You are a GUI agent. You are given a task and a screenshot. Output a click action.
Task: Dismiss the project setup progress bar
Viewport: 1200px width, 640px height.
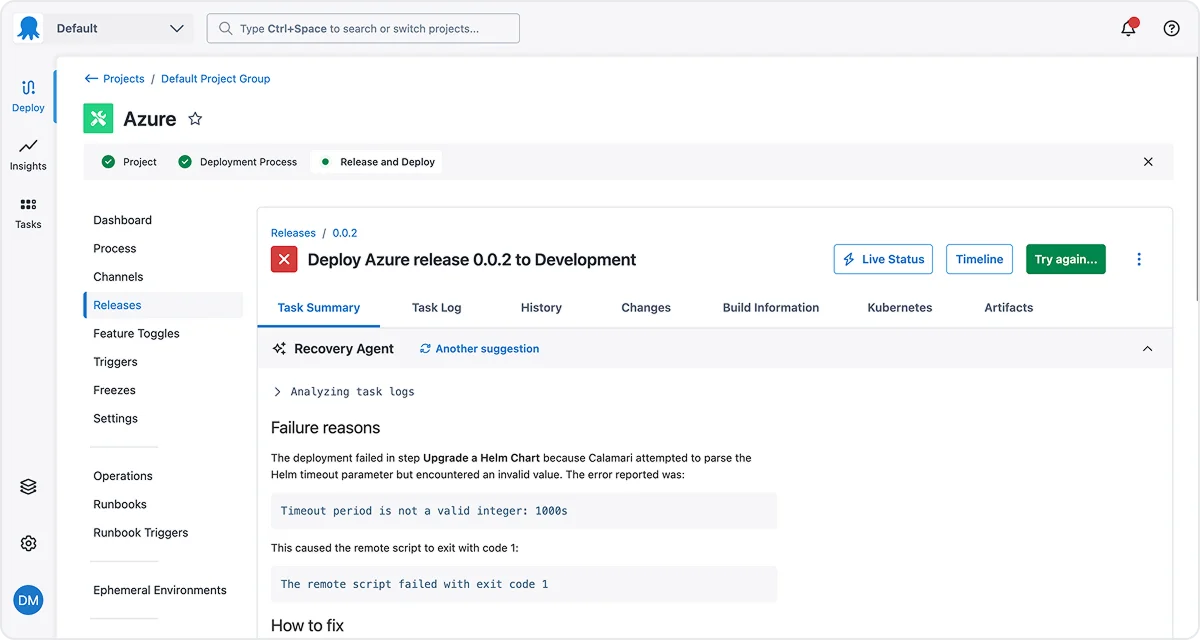click(1148, 162)
